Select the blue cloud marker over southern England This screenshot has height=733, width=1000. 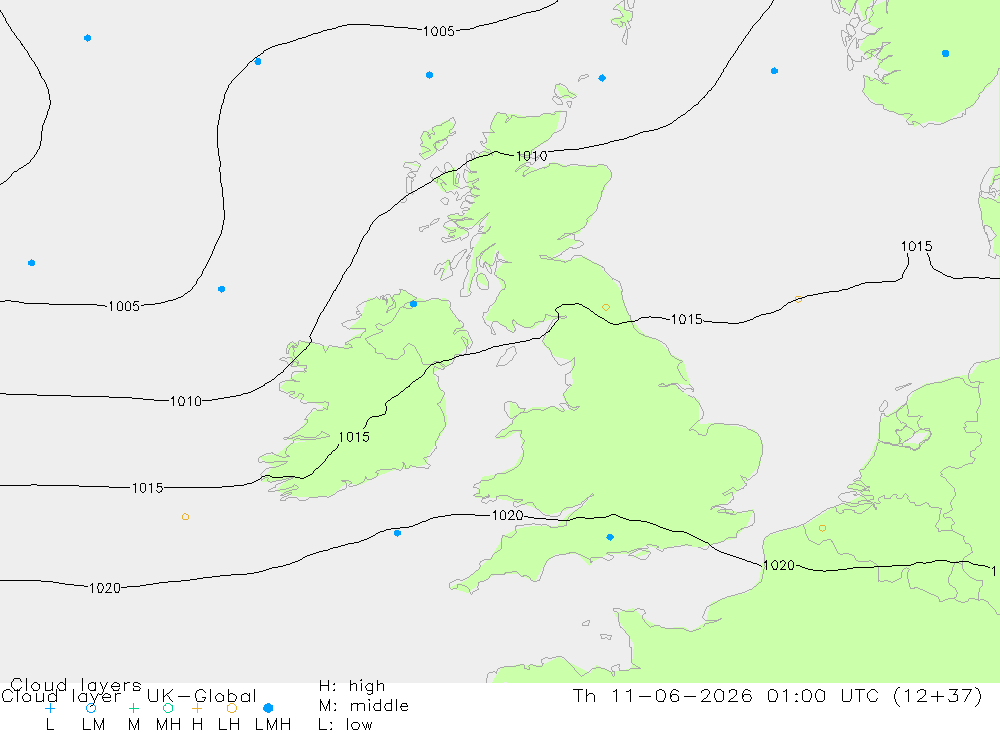click(x=610, y=537)
